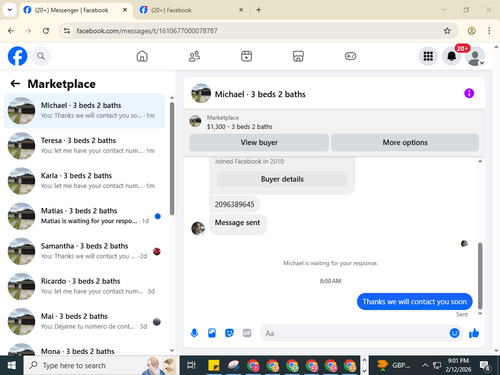This screenshot has height=375, width=500.
Task: Open the Friends icon
Action: [x=194, y=56]
